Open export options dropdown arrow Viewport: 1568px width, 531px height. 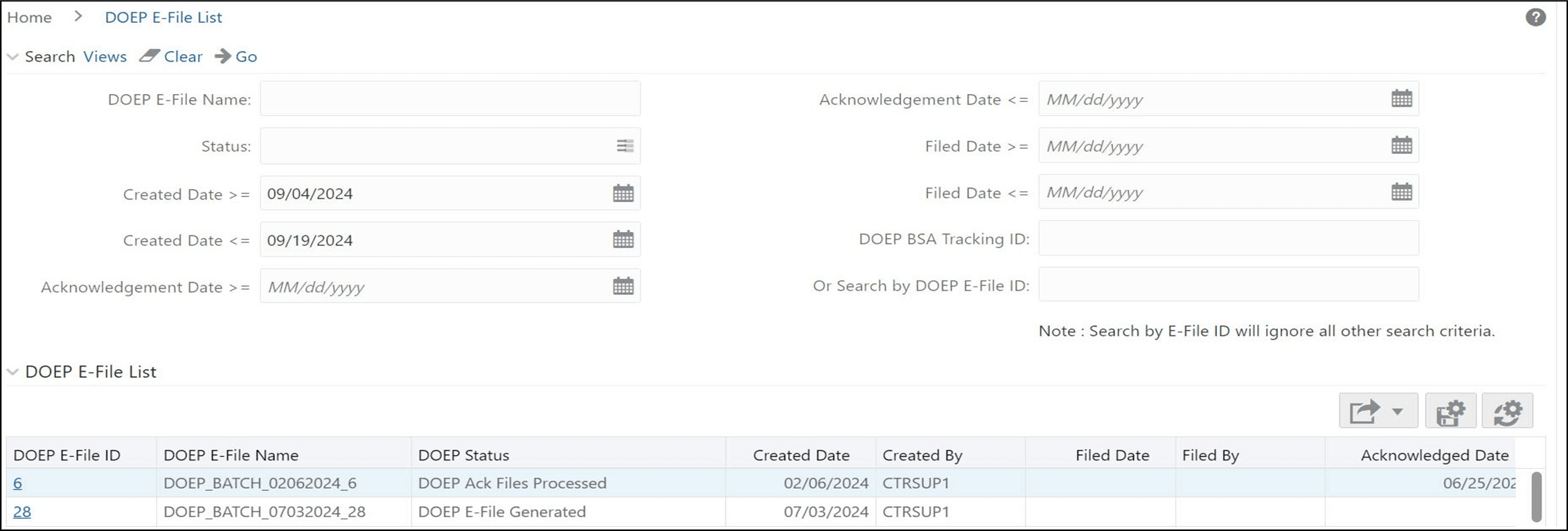(1398, 412)
